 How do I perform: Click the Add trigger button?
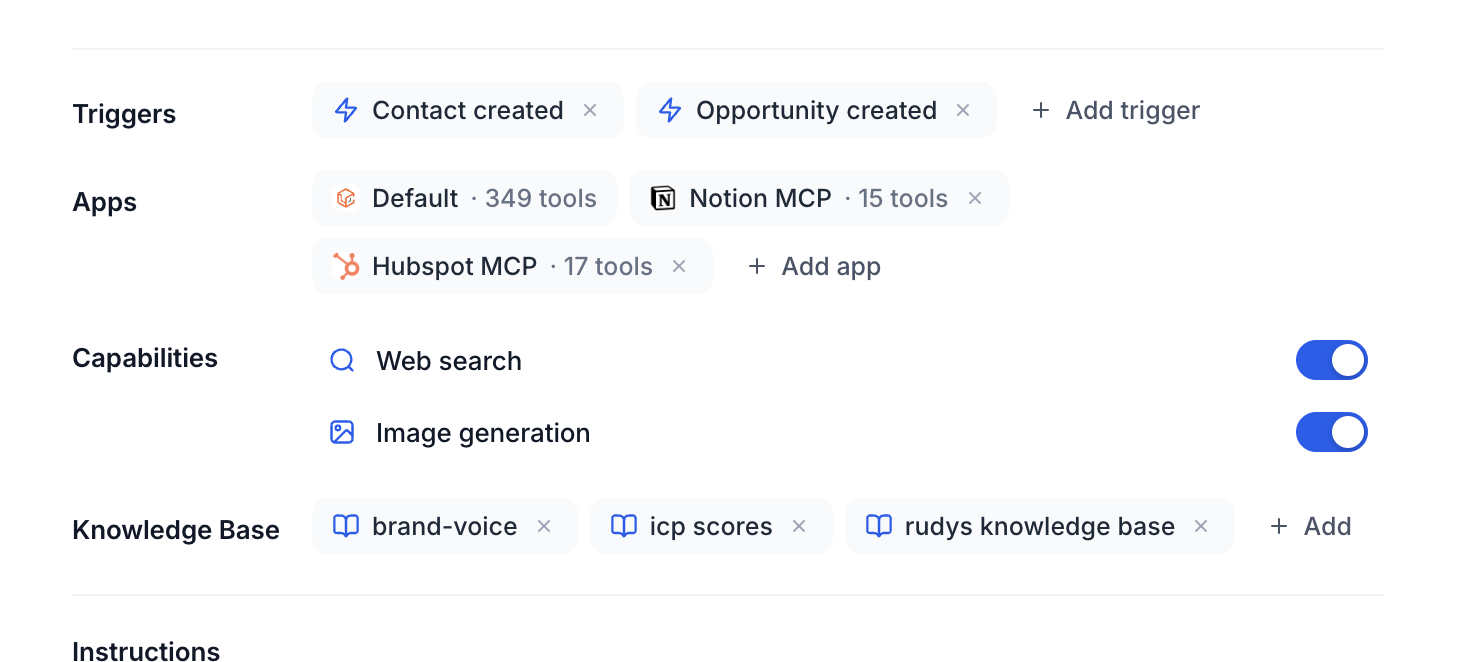pyautogui.click(x=1115, y=110)
